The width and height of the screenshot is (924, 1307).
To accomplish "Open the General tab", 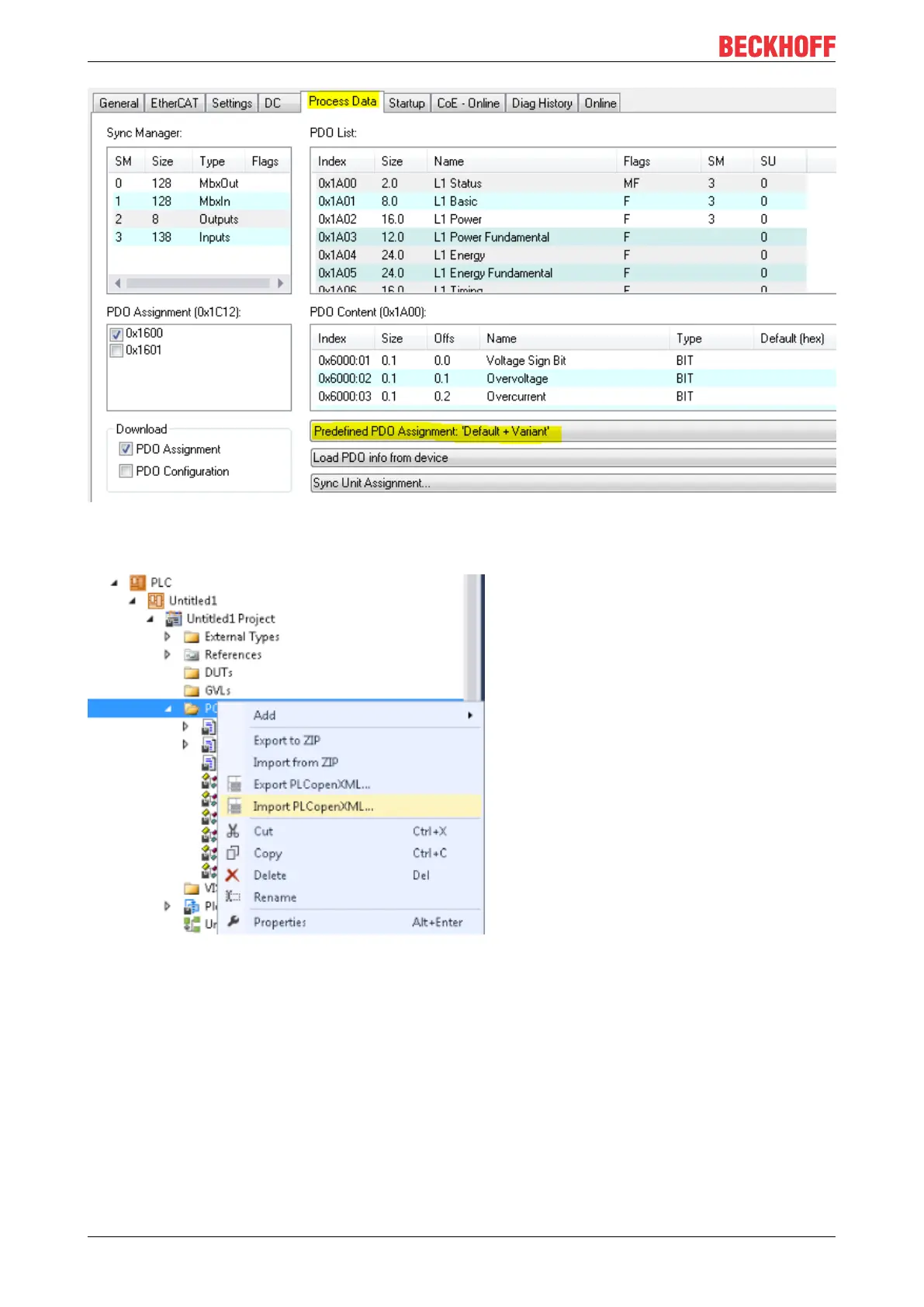I will [119, 103].
